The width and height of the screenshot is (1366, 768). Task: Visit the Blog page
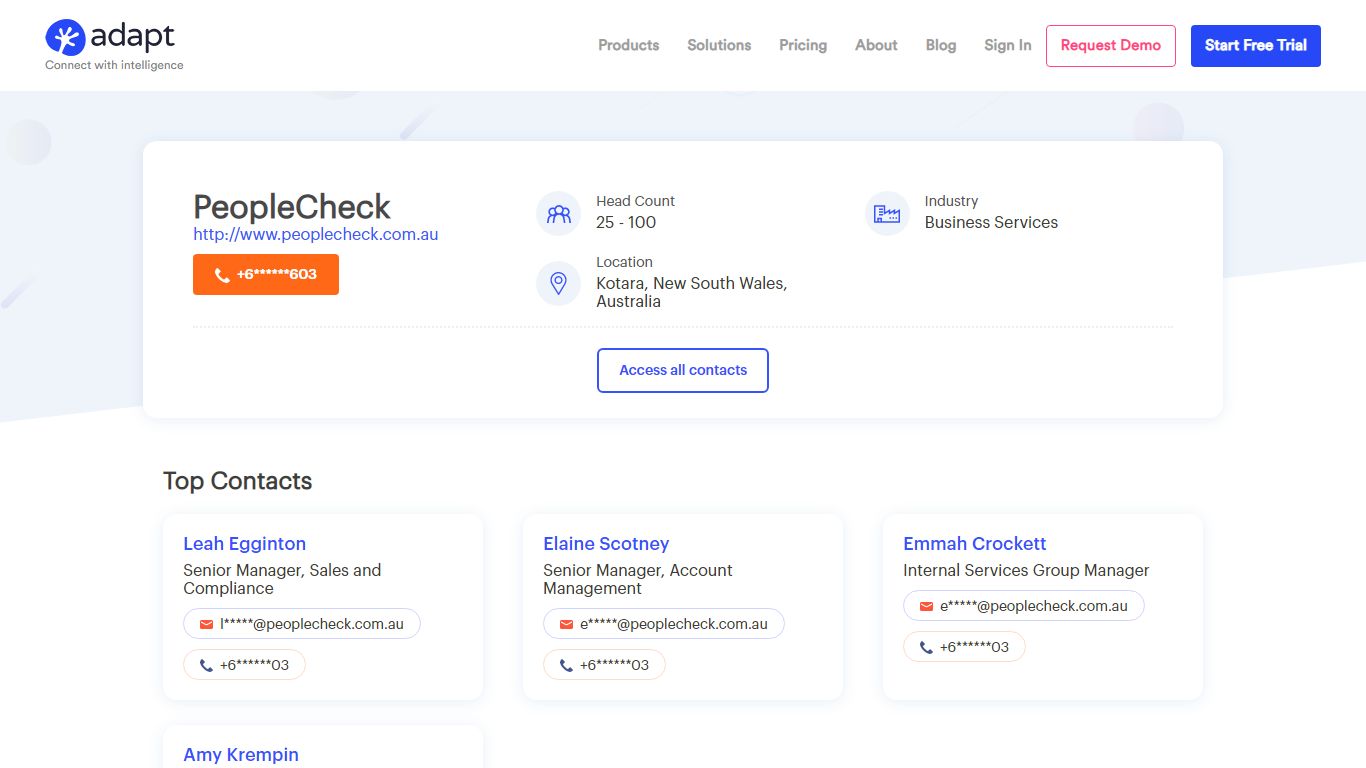941,45
